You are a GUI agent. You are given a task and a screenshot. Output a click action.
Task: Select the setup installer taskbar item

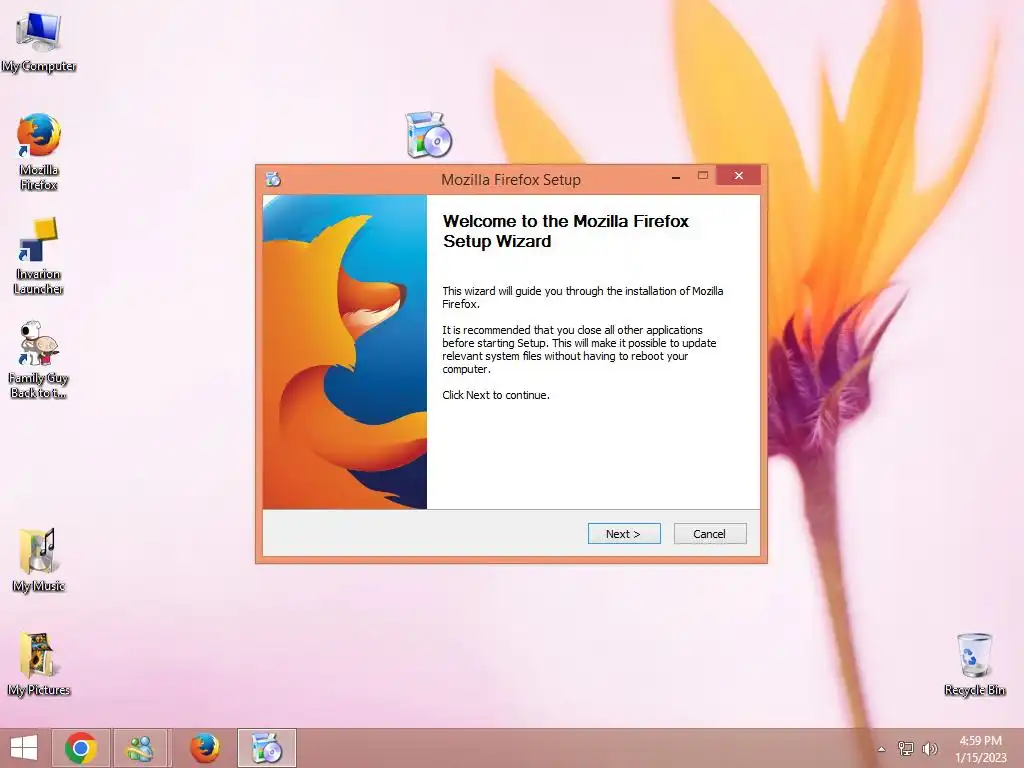click(x=266, y=748)
